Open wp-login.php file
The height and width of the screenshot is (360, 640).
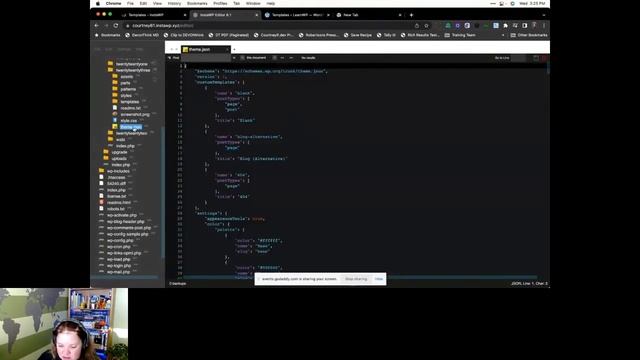119,266
